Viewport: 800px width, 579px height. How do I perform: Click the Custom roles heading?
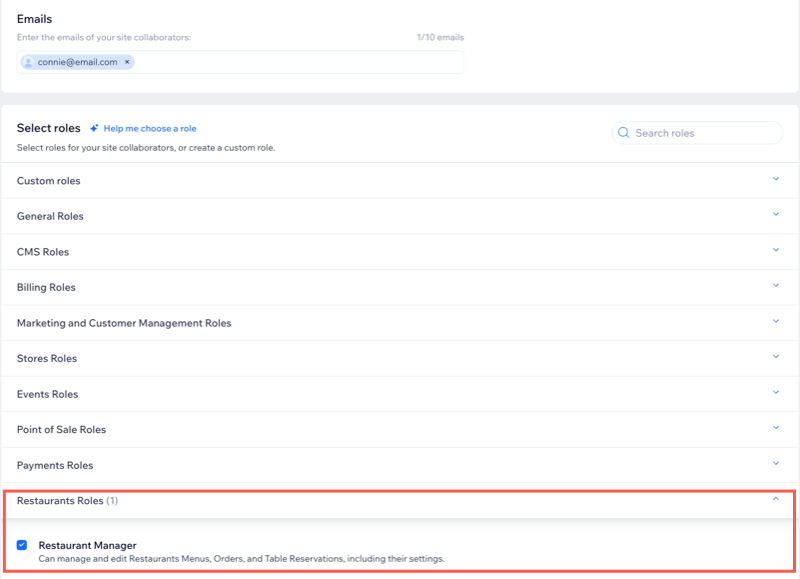(x=48, y=181)
